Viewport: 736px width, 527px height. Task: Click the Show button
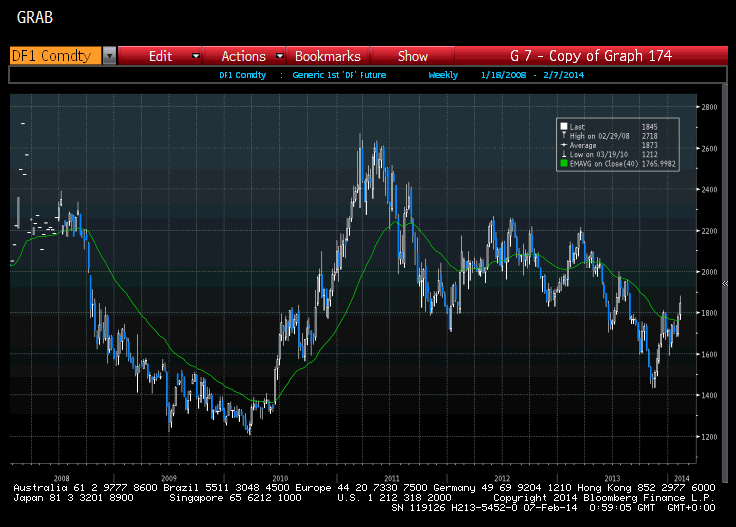pos(413,56)
